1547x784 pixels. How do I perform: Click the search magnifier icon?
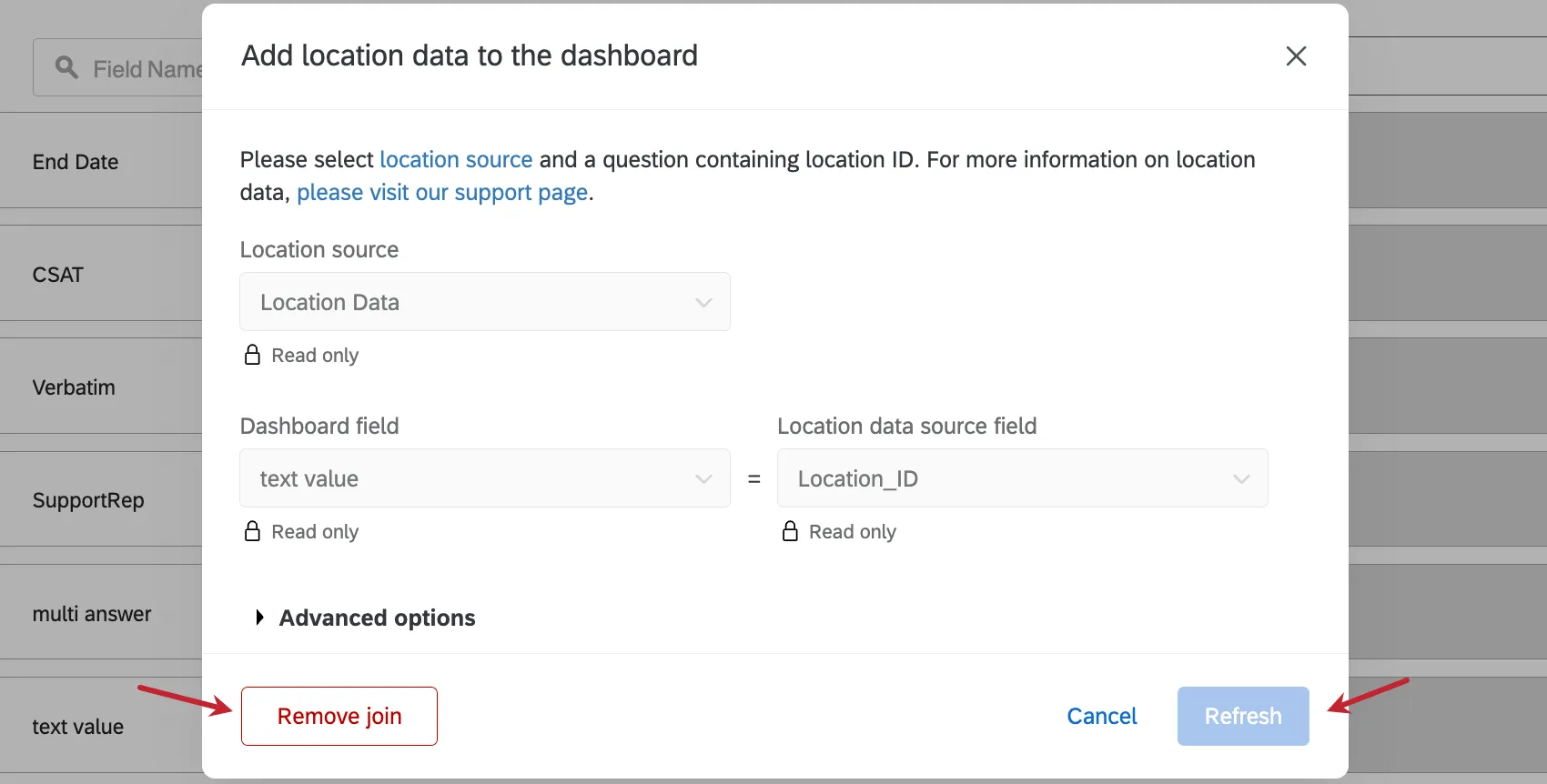click(66, 67)
